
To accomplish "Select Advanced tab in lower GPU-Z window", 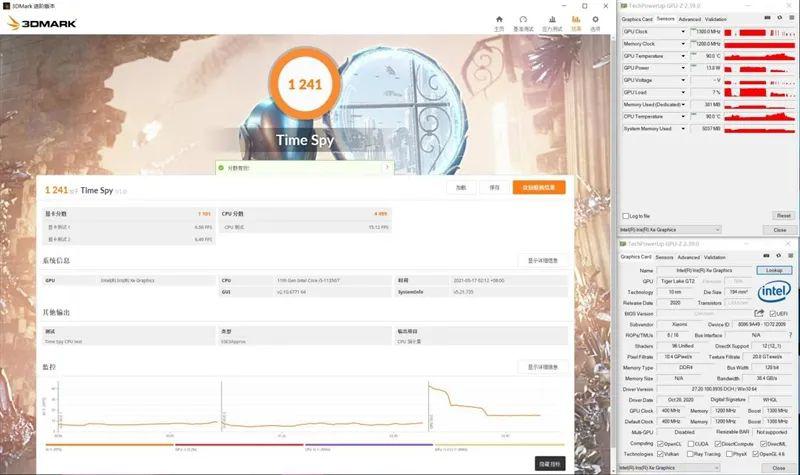I will (x=689, y=258).
